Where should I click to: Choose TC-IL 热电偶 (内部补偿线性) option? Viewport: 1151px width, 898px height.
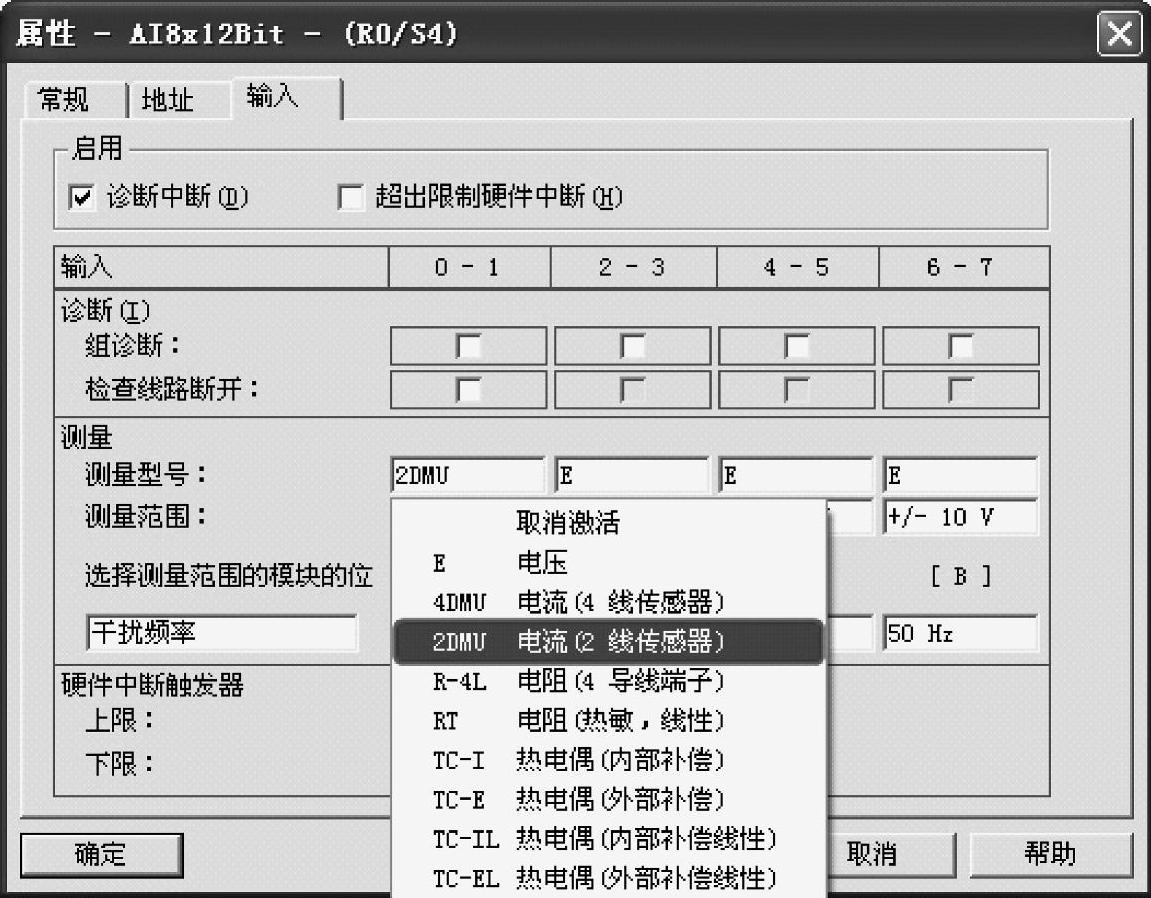click(x=609, y=839)
